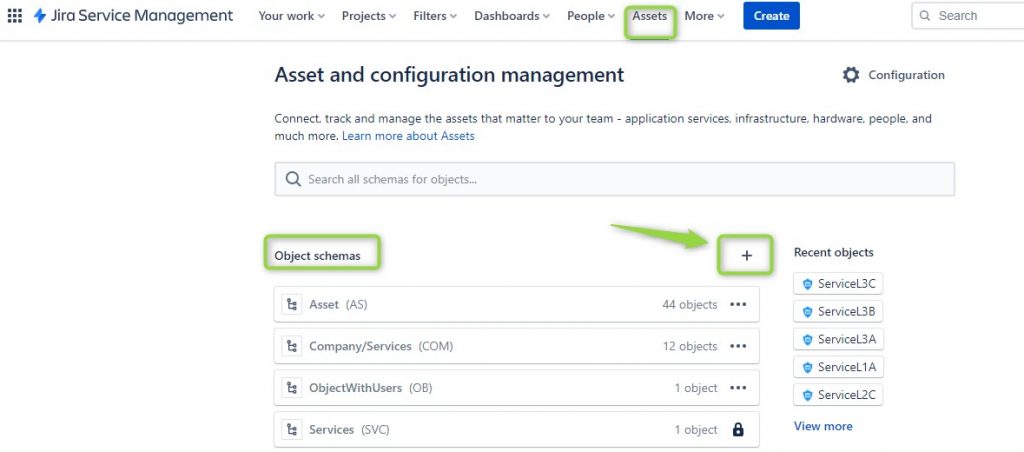Screen dimensions: 1024x452
Task: Expand the Projects dropdown
Action: [x=369, y=16]
